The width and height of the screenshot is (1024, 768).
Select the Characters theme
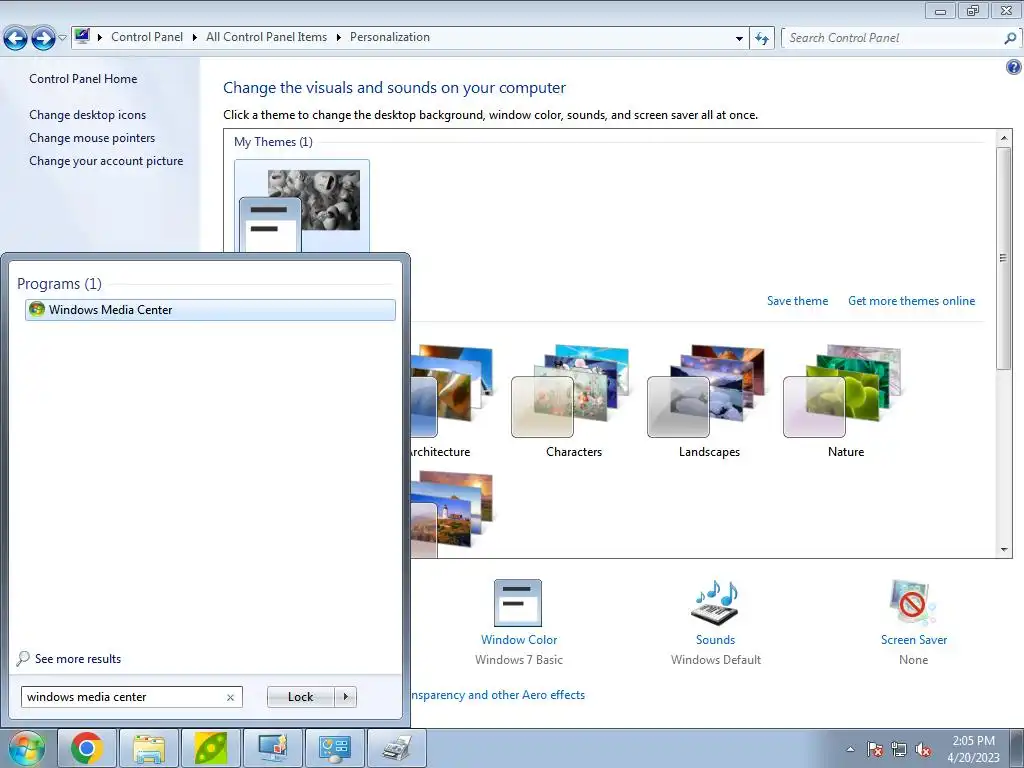[573, 400]
